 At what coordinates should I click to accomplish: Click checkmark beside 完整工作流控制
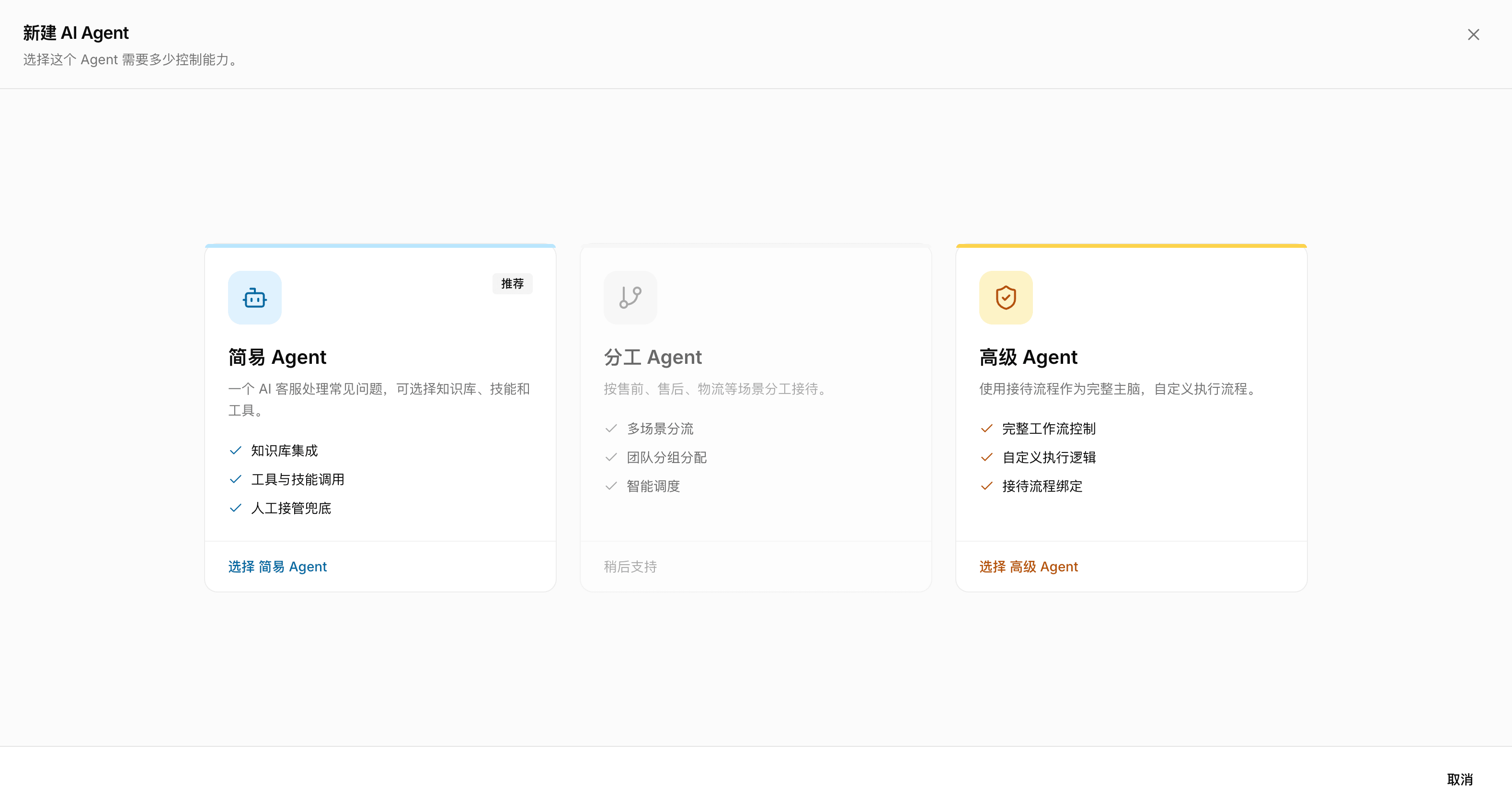(x=986, y=429)
